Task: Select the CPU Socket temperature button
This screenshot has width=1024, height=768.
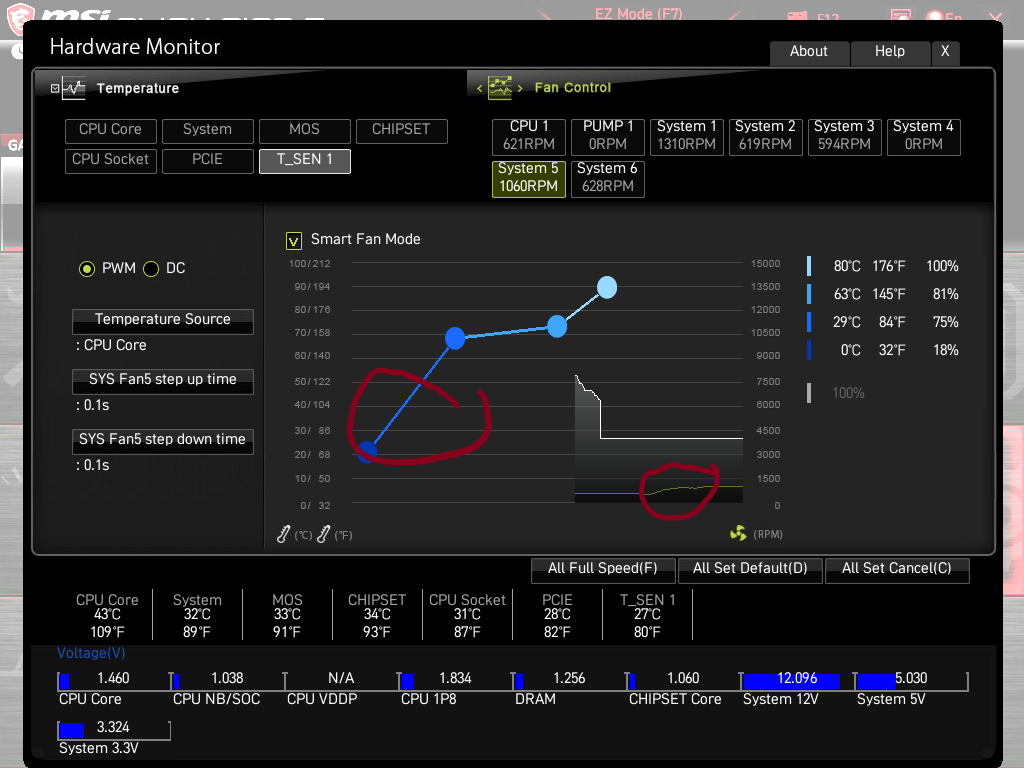Action: [x=110, y=161]
